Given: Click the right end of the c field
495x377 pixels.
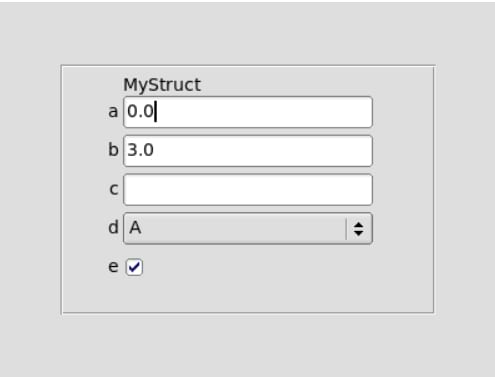Looking at the screenshot, I should coord(363,190).
